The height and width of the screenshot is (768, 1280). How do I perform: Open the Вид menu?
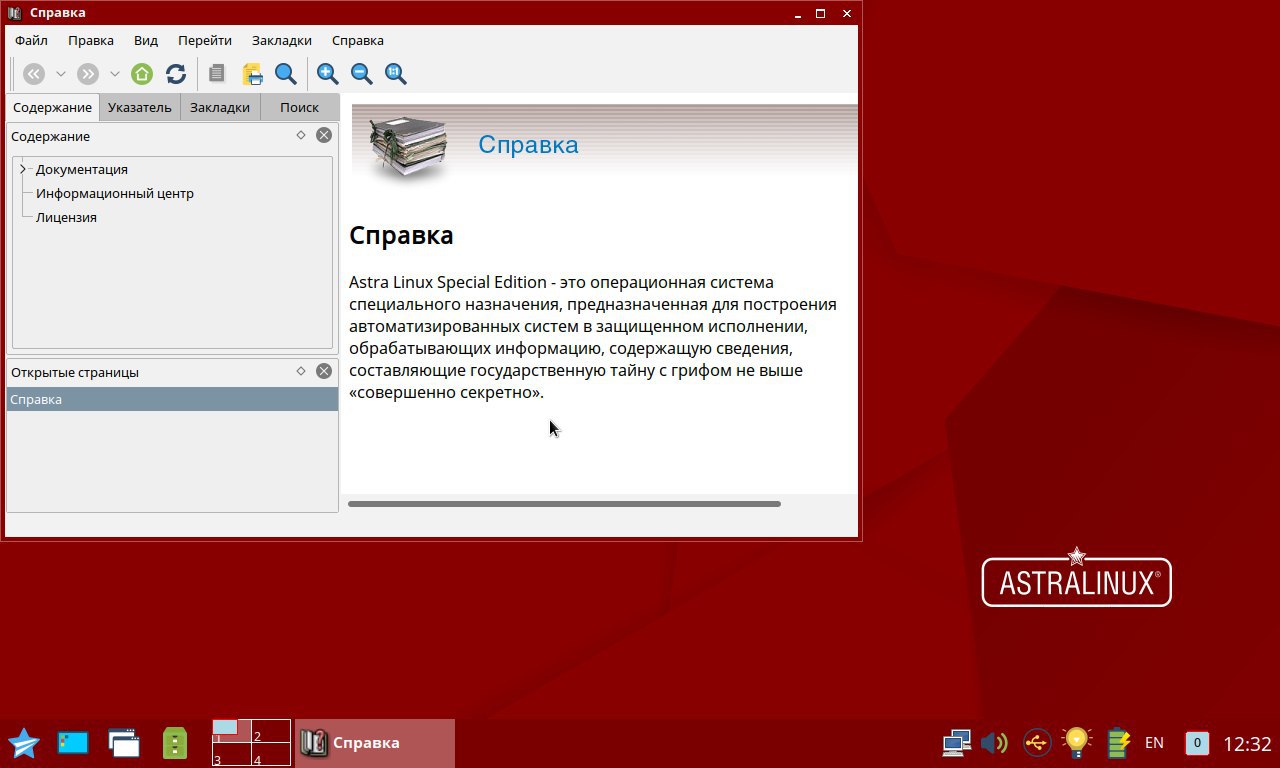(146, 40)
